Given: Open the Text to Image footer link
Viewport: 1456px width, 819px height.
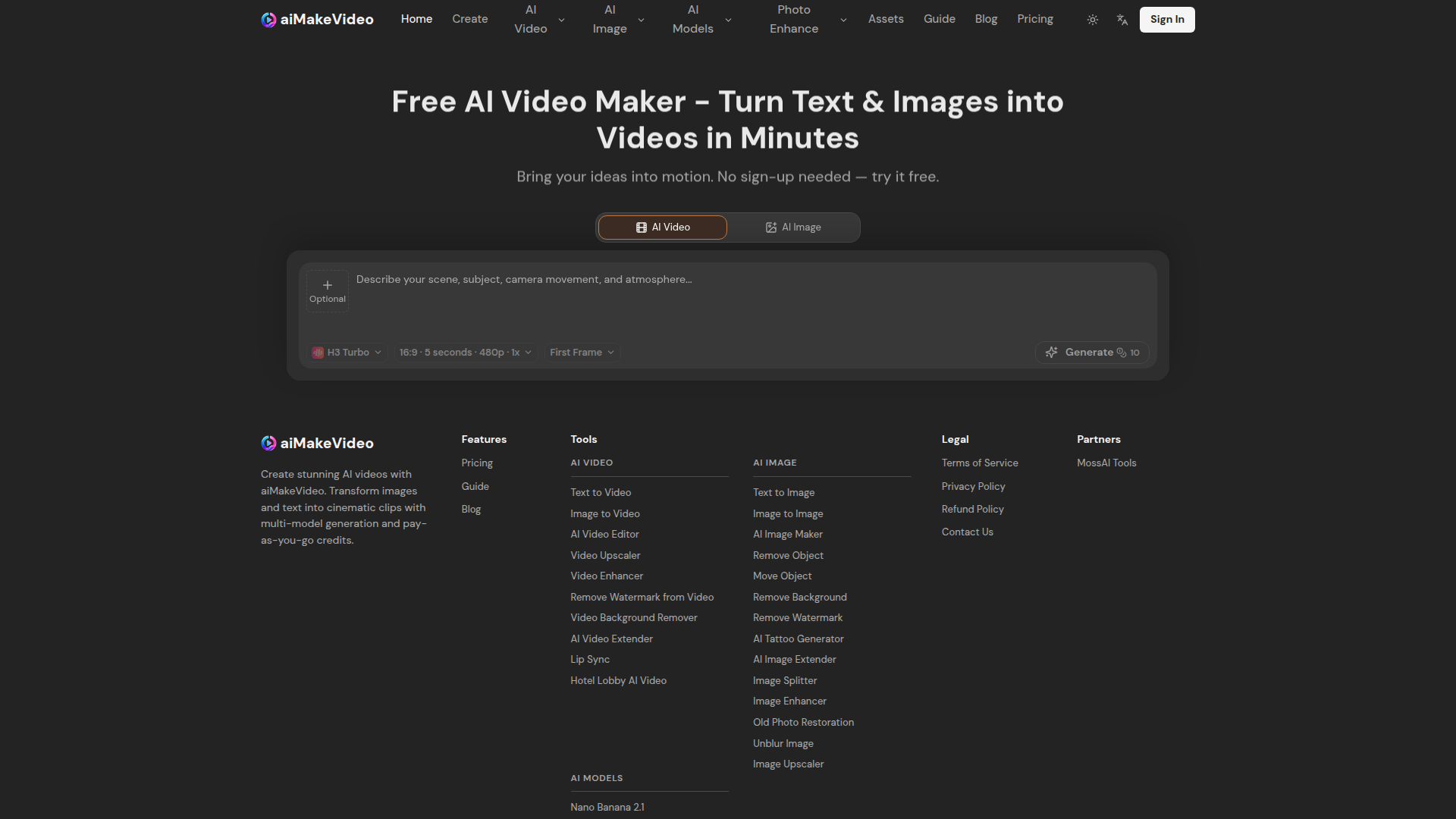Looking at the screenshot, I should click(783, 493).
